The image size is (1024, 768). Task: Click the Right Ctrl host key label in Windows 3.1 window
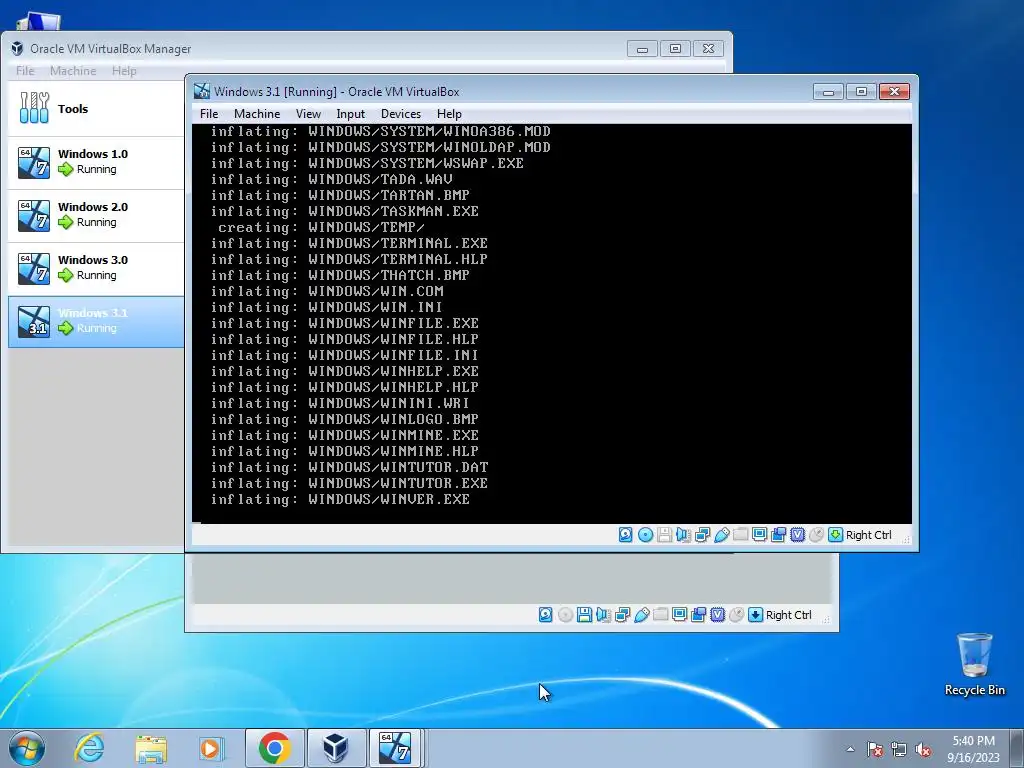(869, 535)
